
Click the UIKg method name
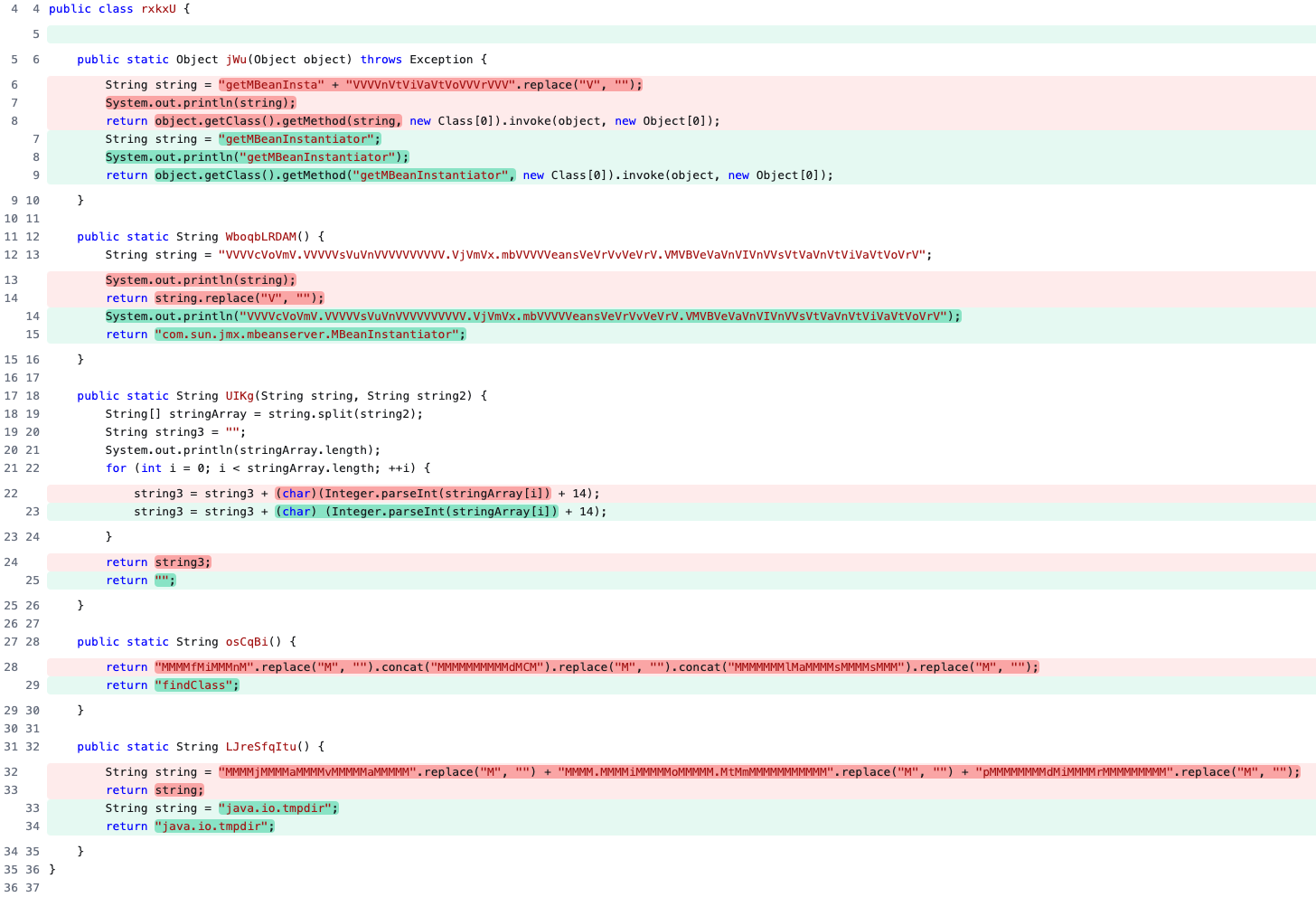click(240, 396)
